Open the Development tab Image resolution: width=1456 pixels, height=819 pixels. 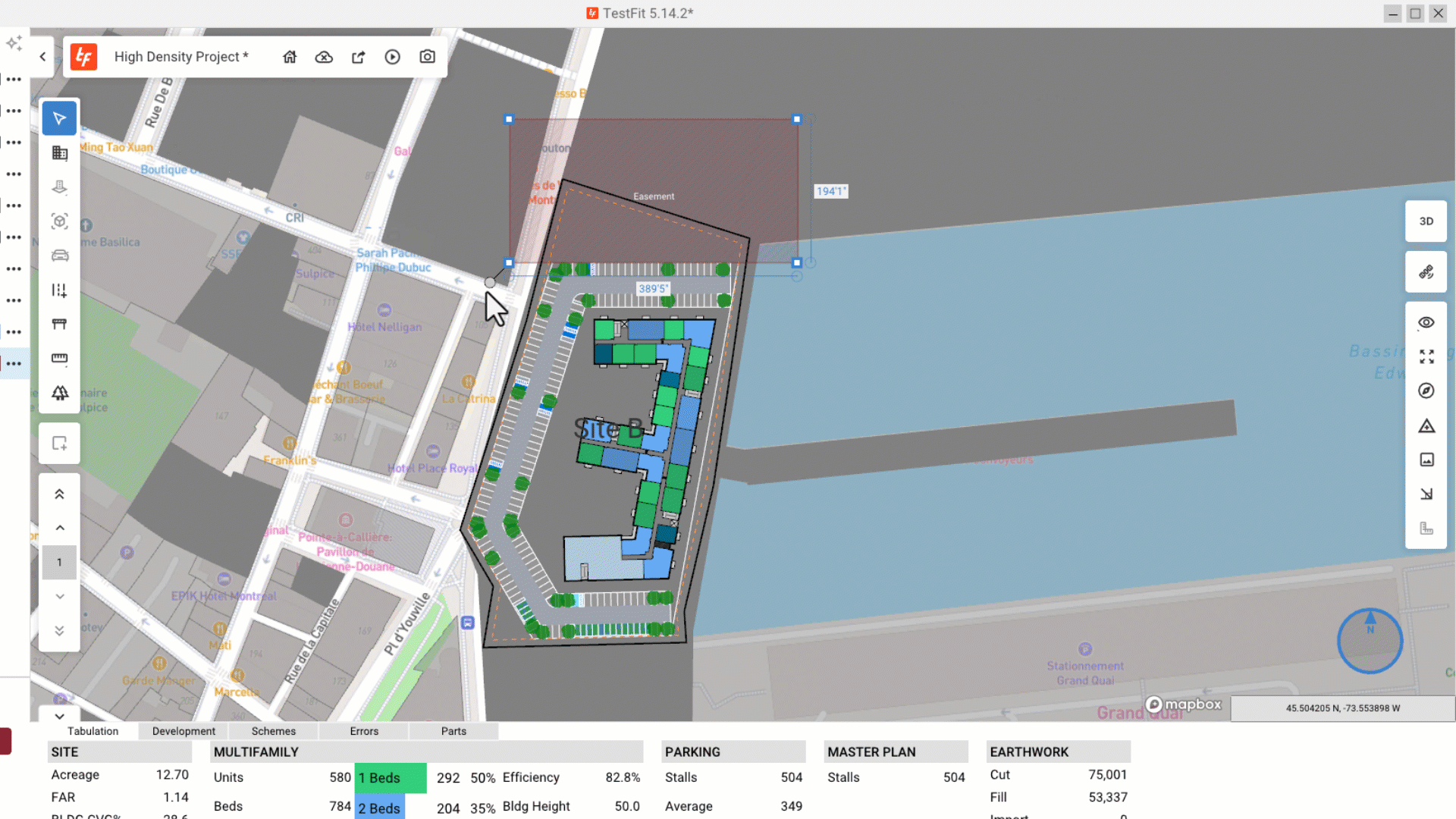tap(184, 731)
